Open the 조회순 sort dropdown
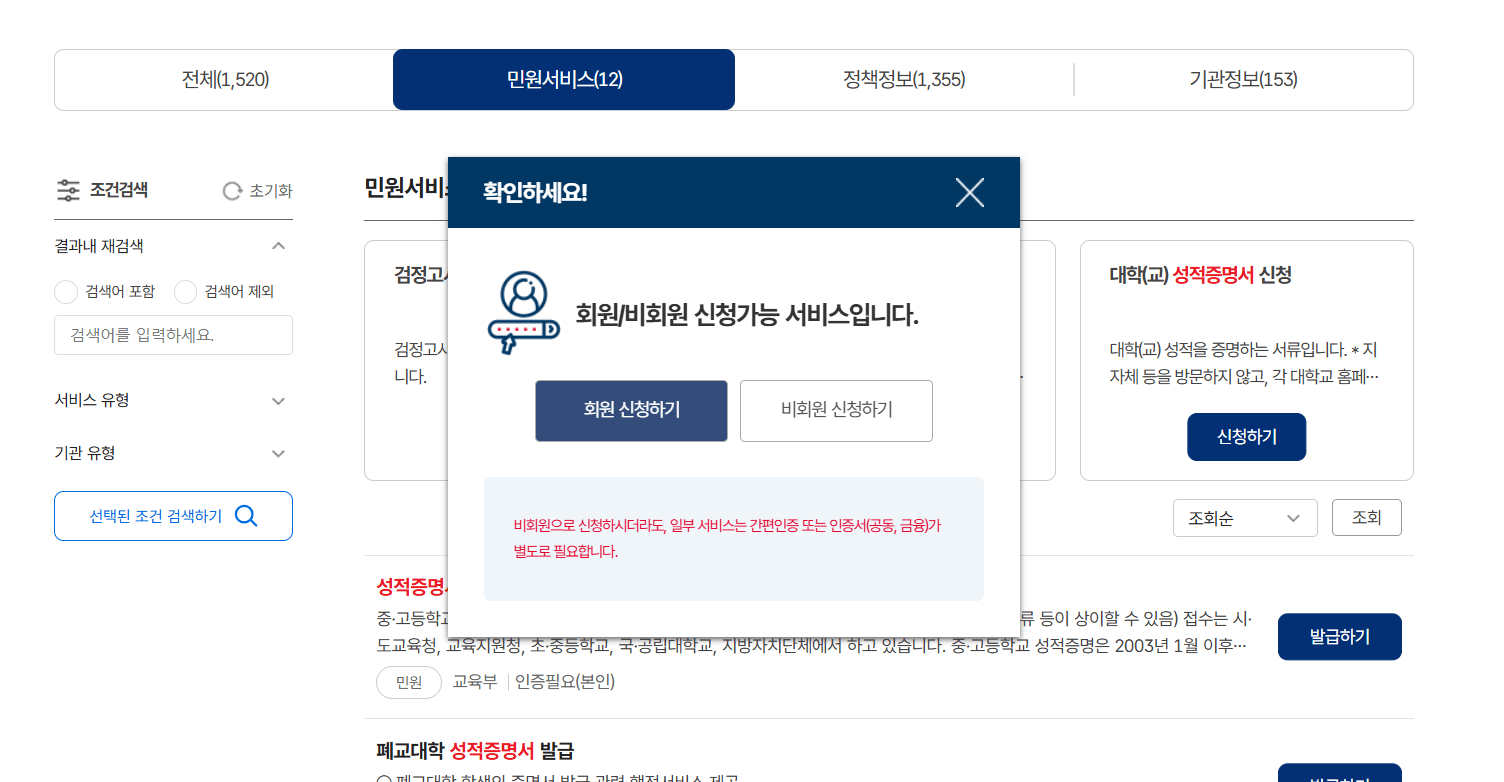 pos(1245,517)
